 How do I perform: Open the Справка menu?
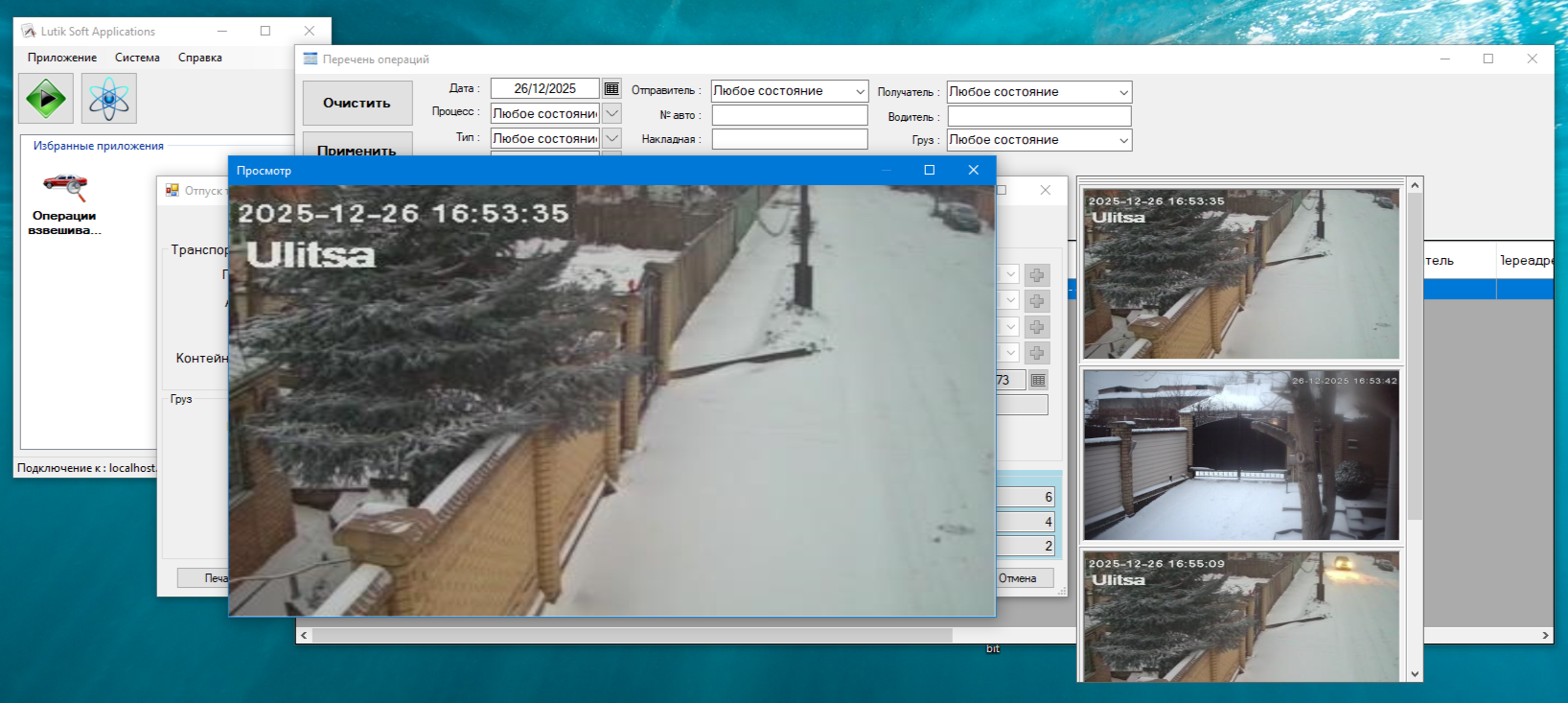tap(199, 58)
